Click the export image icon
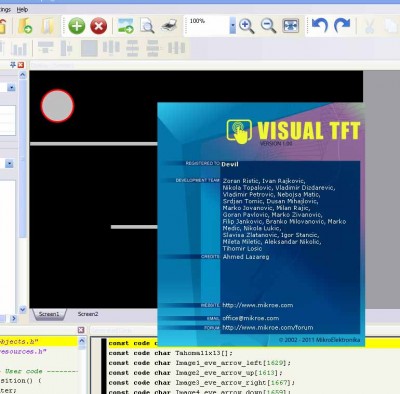This screenshot has width=400, height=394. click(x=126, y=26)
